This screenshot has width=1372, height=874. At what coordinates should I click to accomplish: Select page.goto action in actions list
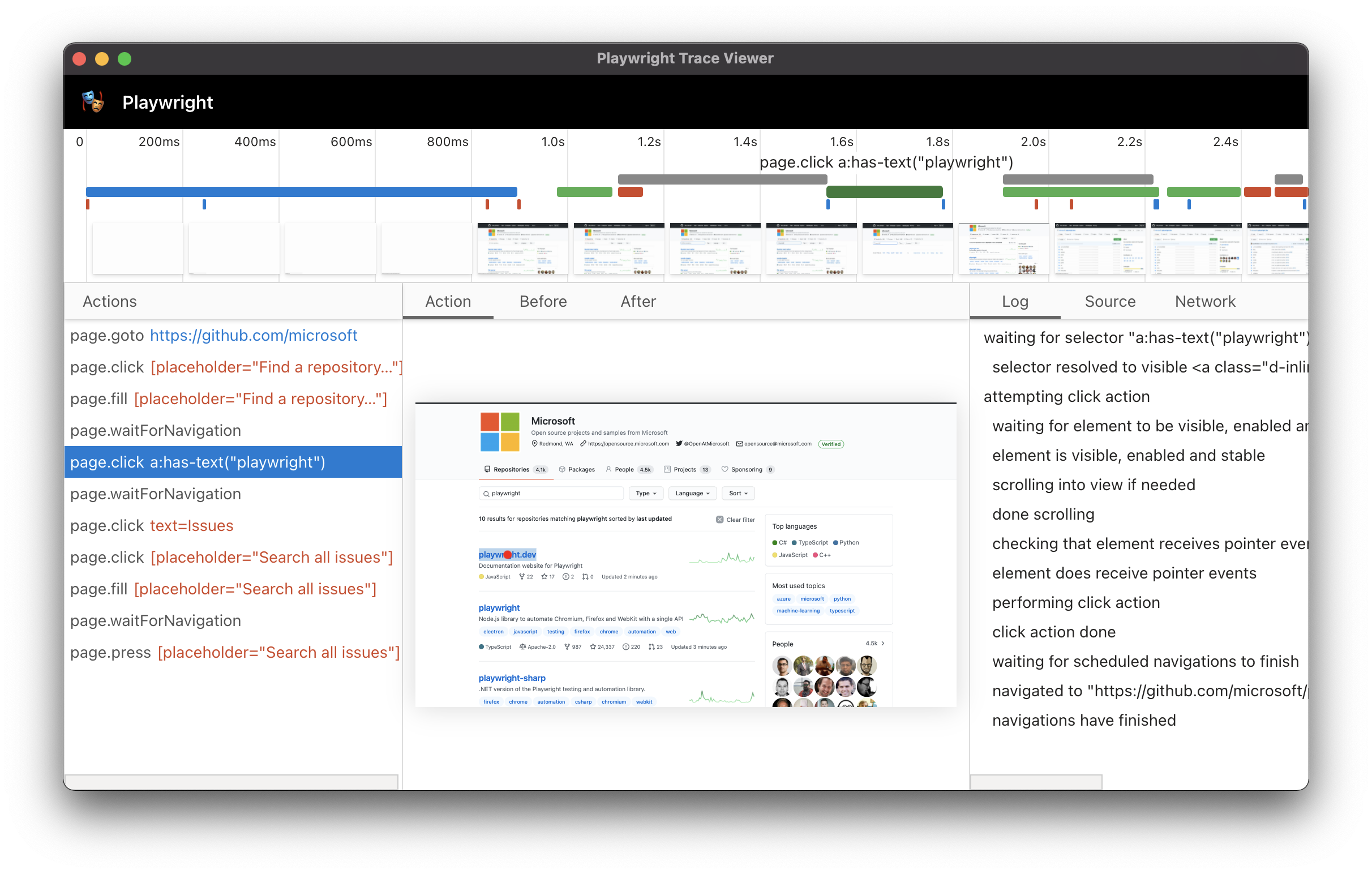[215, 335]
